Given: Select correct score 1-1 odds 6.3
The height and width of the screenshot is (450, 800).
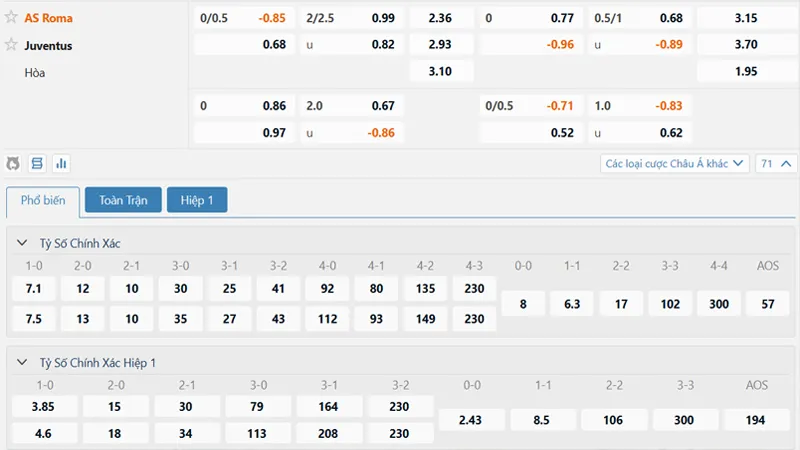Looking at the screenshot, I should (x=572, y=304).
